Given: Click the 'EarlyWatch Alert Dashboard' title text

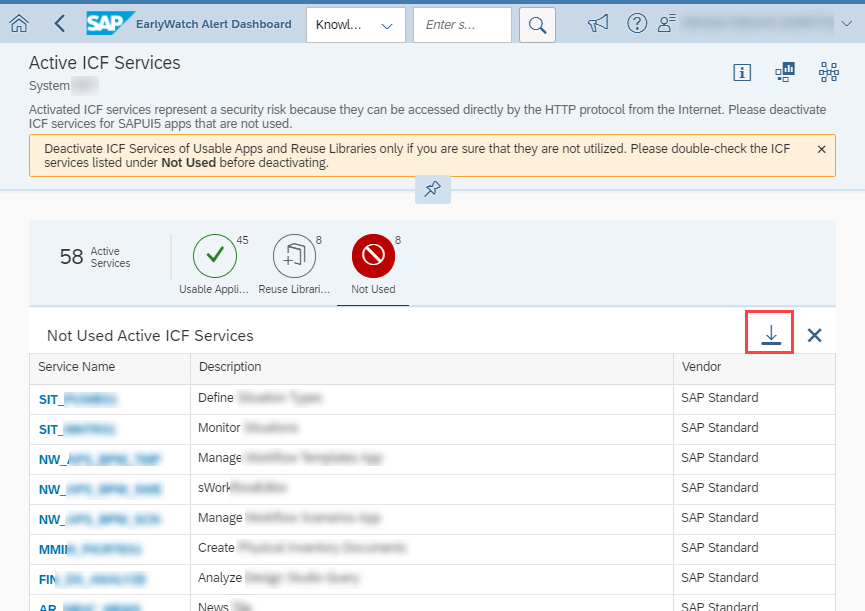Looking at the screenshot, I should [x=214, y=24].
